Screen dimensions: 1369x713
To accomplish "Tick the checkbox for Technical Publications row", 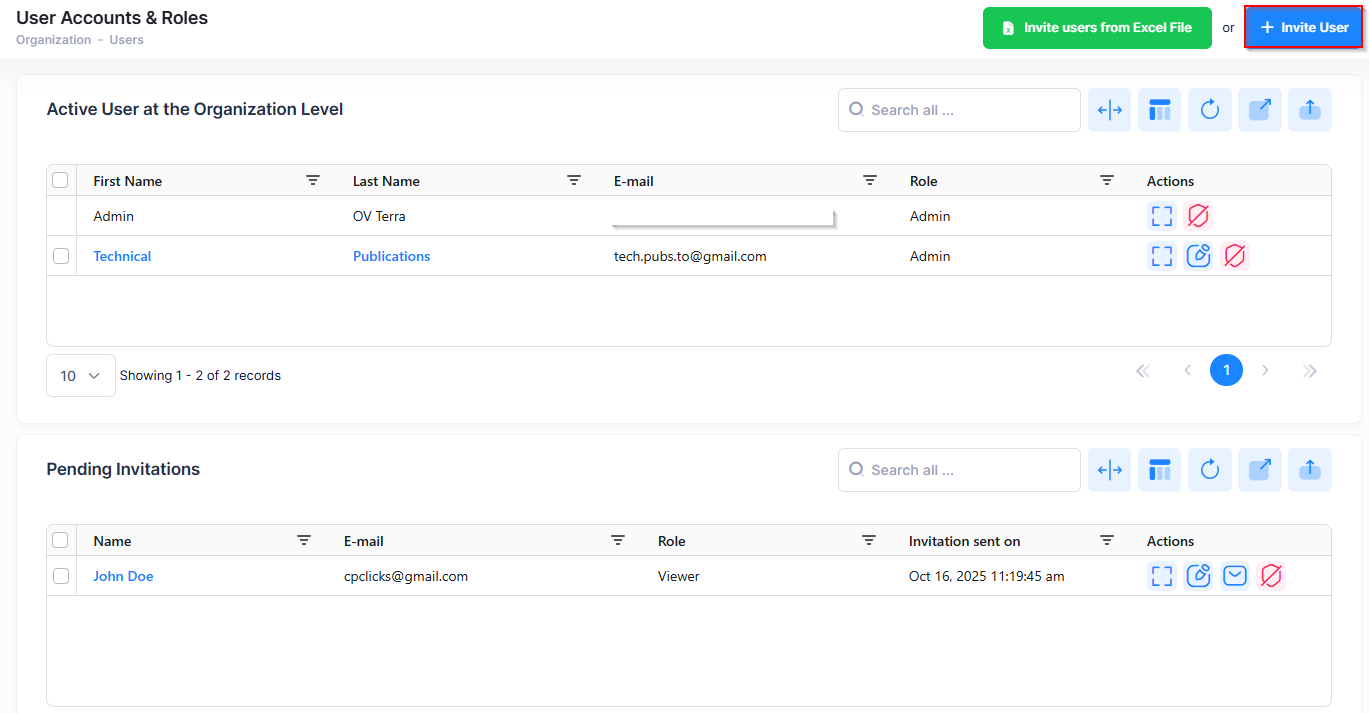I will [x=61, y=256].
